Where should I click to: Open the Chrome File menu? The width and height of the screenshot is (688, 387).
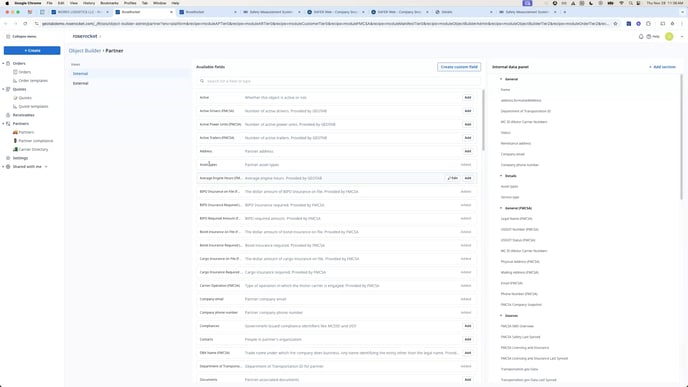tap(50, 3)
